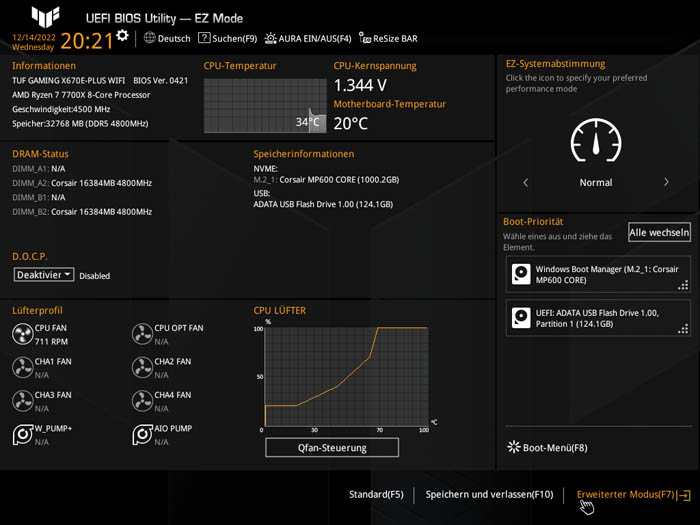
Task: Click DIMM_B1: N/A row
Action: pos(38,197)
